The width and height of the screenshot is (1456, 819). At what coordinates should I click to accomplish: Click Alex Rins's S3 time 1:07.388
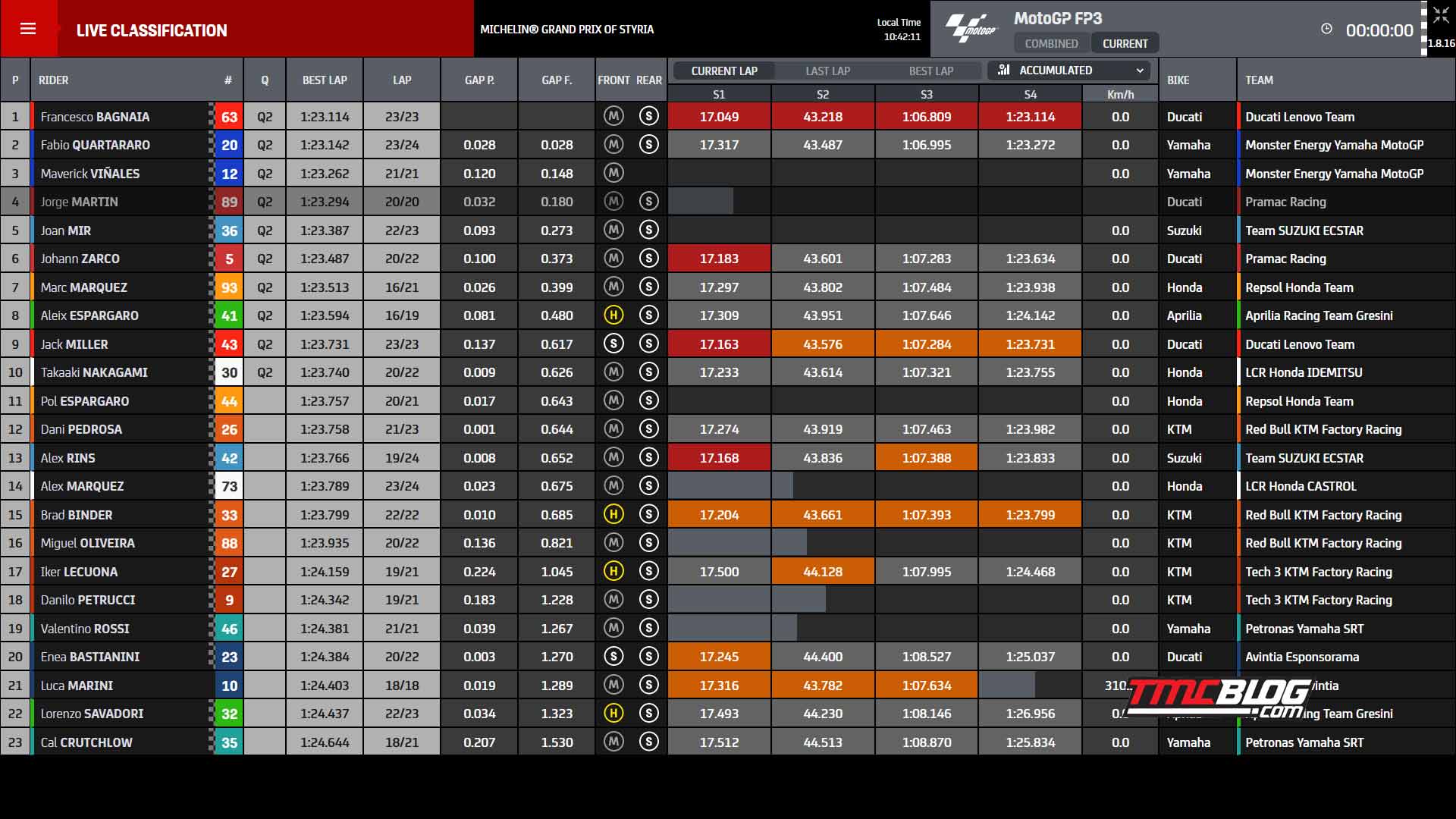tap(927, 458)
